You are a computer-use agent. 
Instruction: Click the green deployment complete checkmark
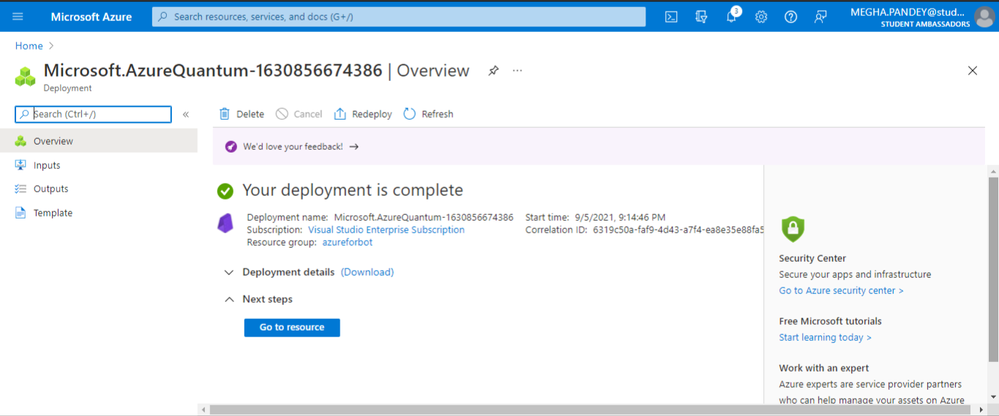(225, 190)
